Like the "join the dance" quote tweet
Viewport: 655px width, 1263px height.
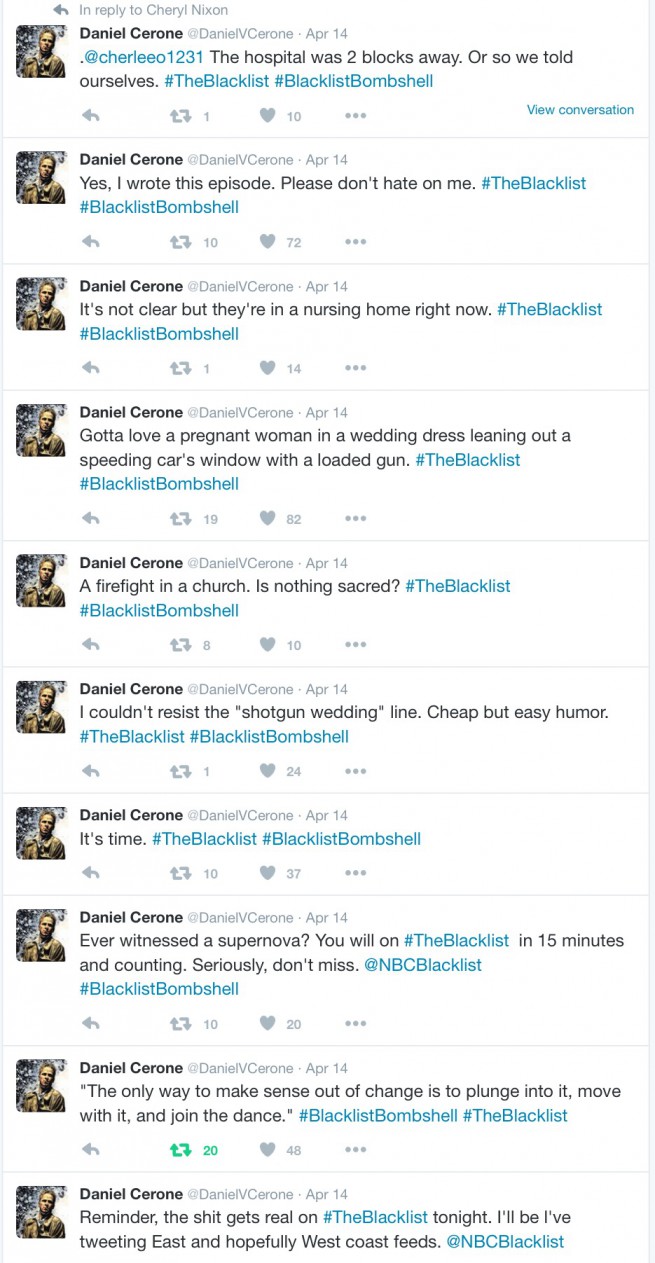(x=267, y=1150)
